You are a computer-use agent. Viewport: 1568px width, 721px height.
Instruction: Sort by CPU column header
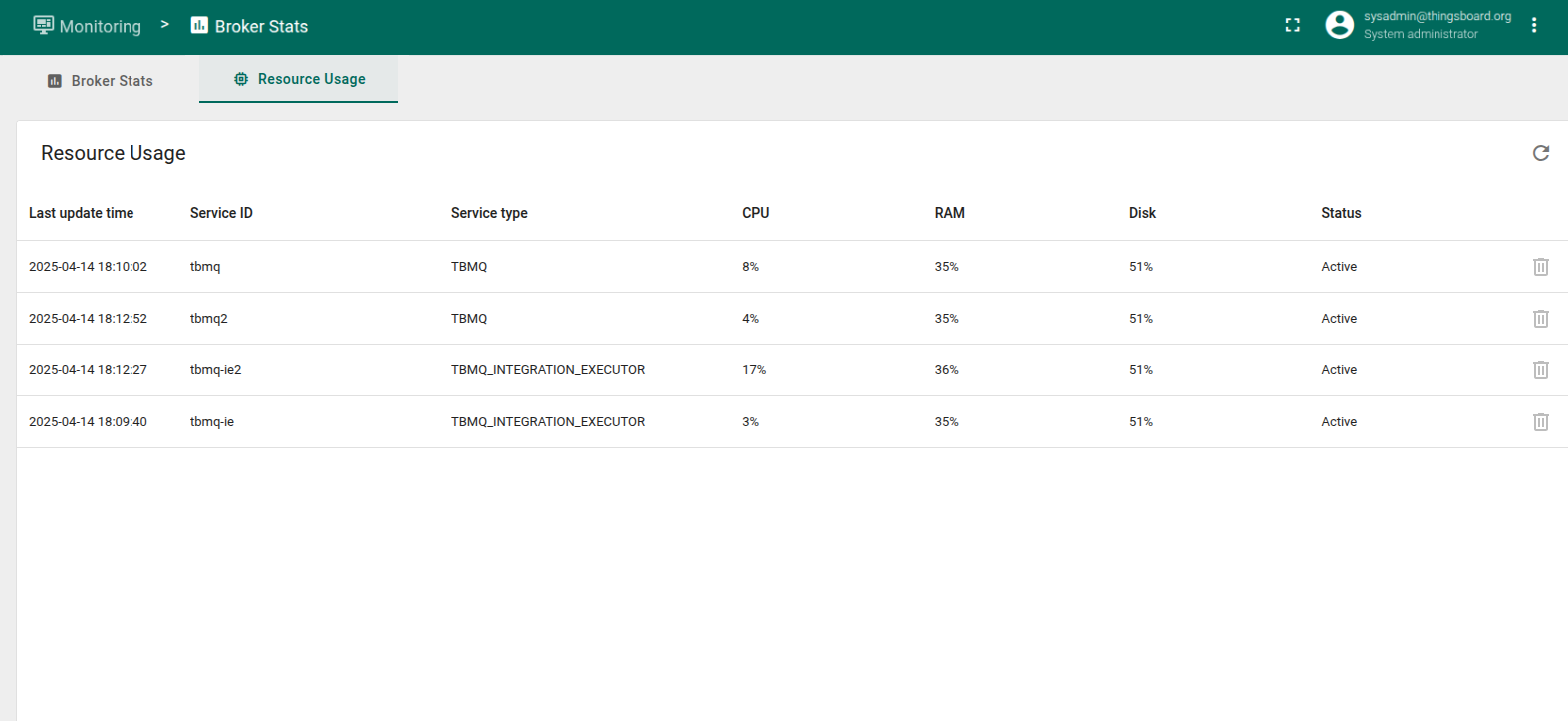(755, 213)
